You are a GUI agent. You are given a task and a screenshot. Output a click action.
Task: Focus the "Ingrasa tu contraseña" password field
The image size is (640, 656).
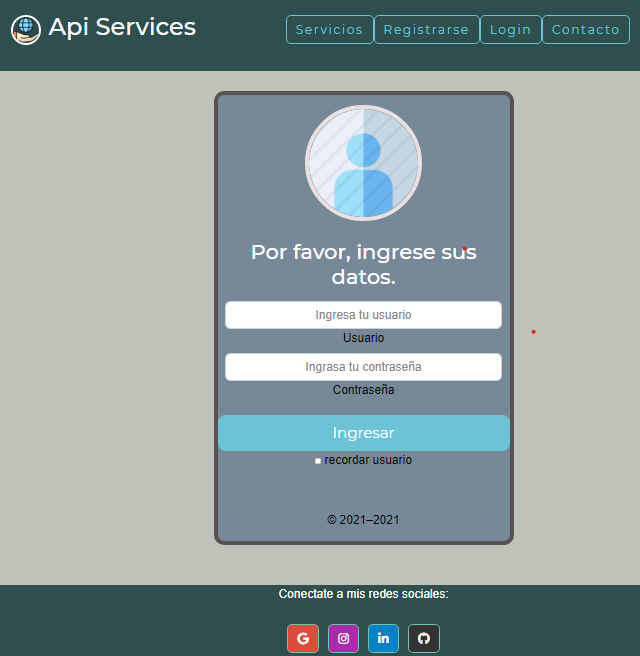(363, 367)
